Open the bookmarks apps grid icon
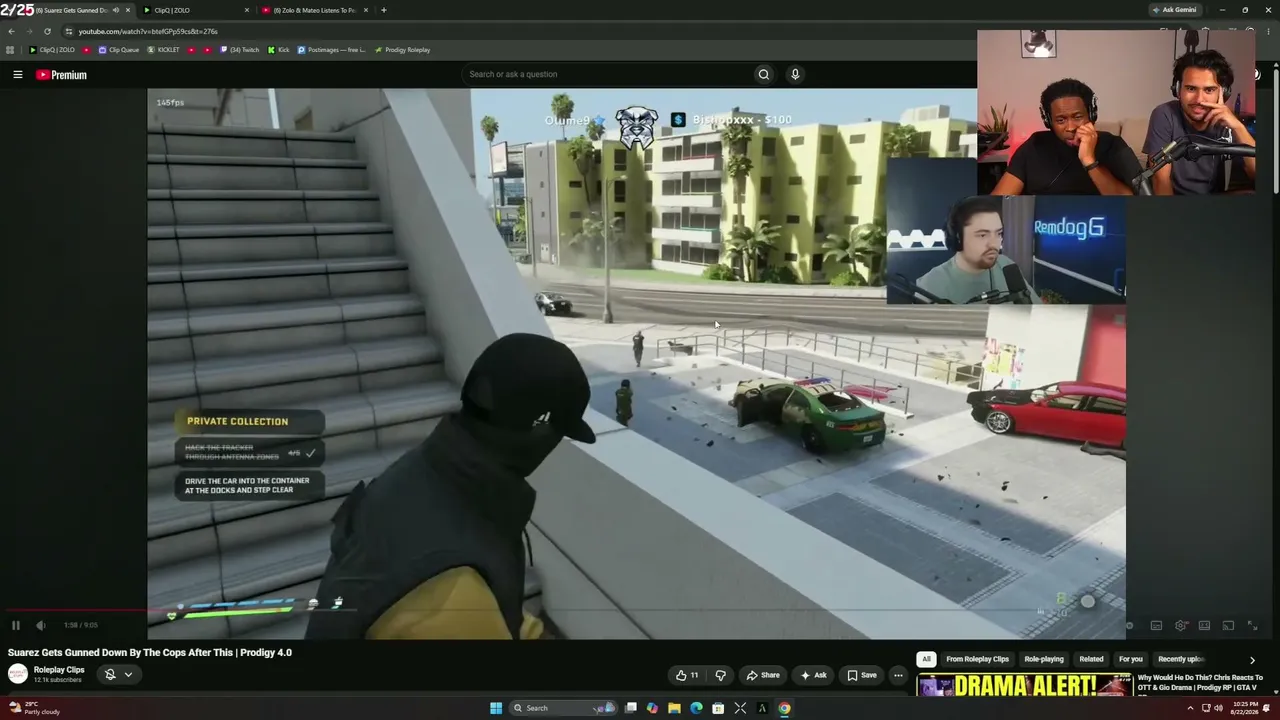Screen dimensions: 1280x720 pos(10,50)
